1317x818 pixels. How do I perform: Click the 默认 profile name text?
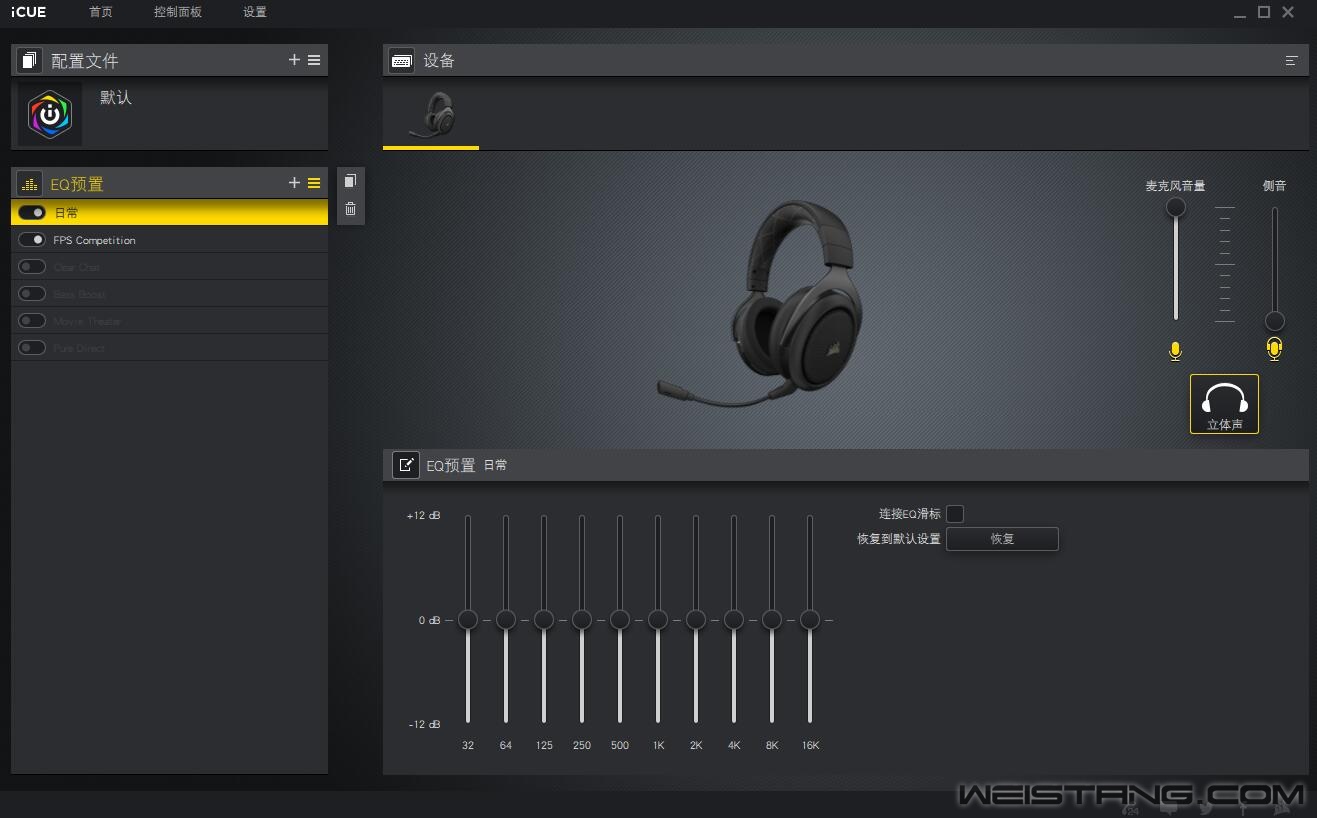116,98
